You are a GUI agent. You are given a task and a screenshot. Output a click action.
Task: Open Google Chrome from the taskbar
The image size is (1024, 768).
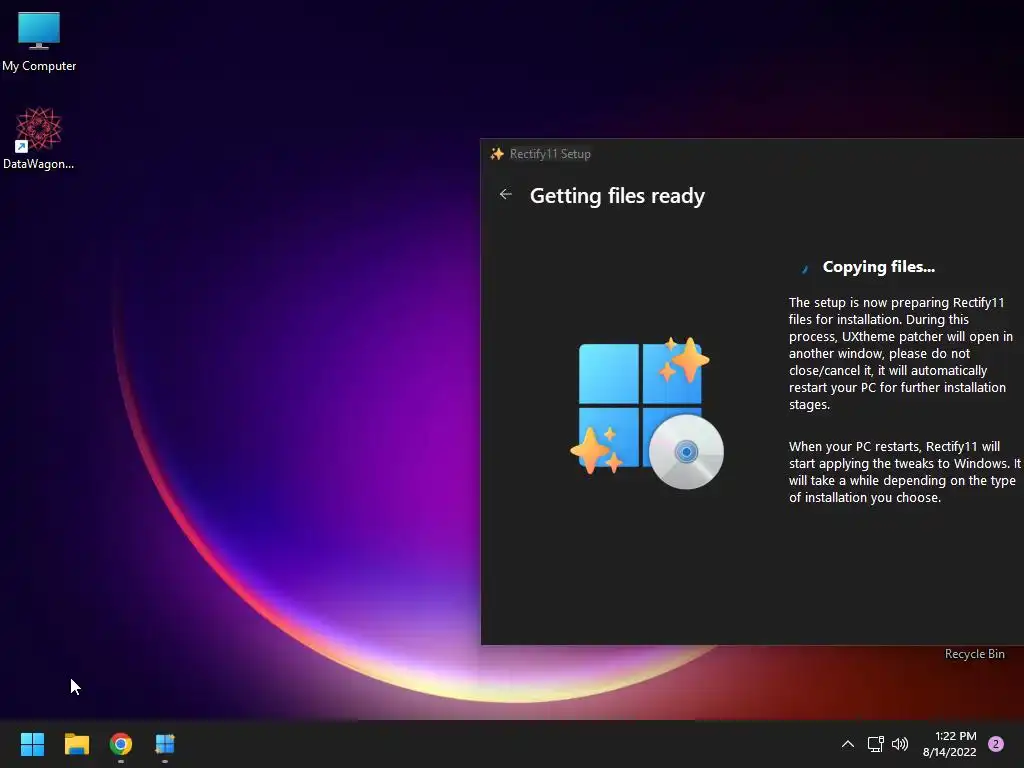tap(121, 744)
